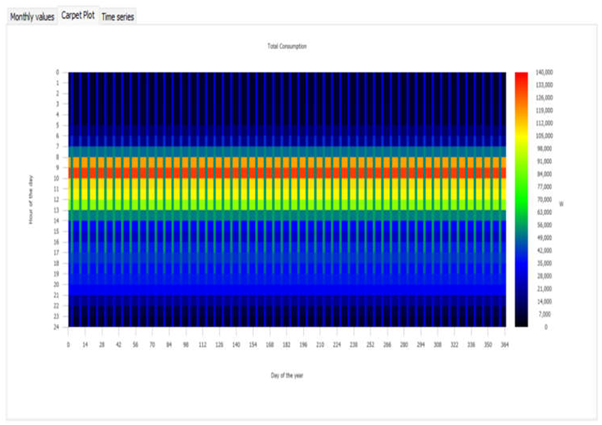
Task: Click the 12 tick on hour axis
Action: pyautogui.click(x=58, y=199)
